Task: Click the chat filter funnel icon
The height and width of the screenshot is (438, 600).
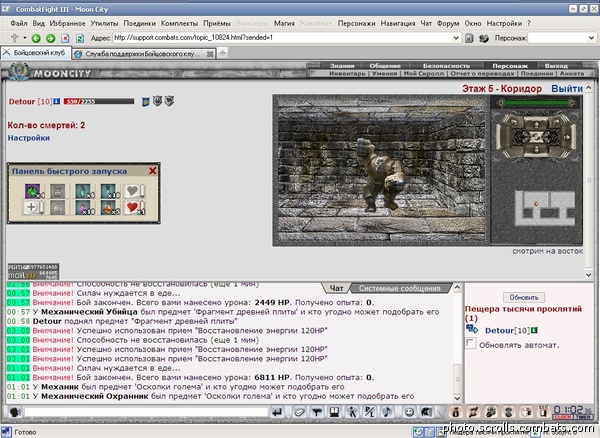Action: [316, 412]
